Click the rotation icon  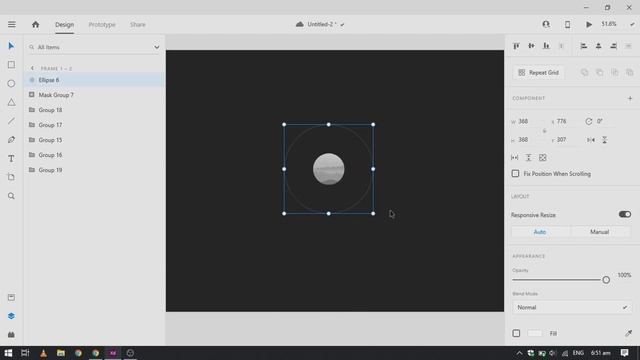tap(589, 121)
